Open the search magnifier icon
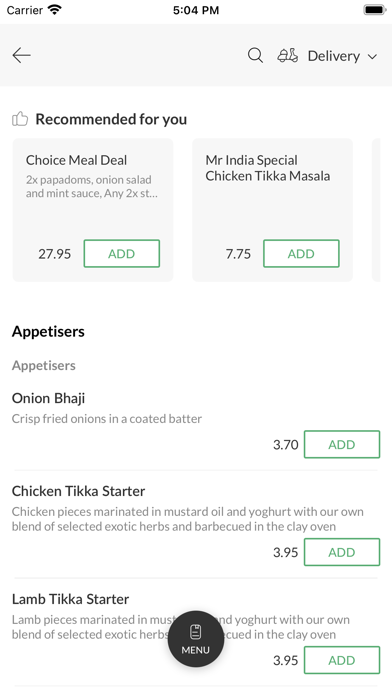The width and height of the screenshot is (392, 696). pos(255,55)
